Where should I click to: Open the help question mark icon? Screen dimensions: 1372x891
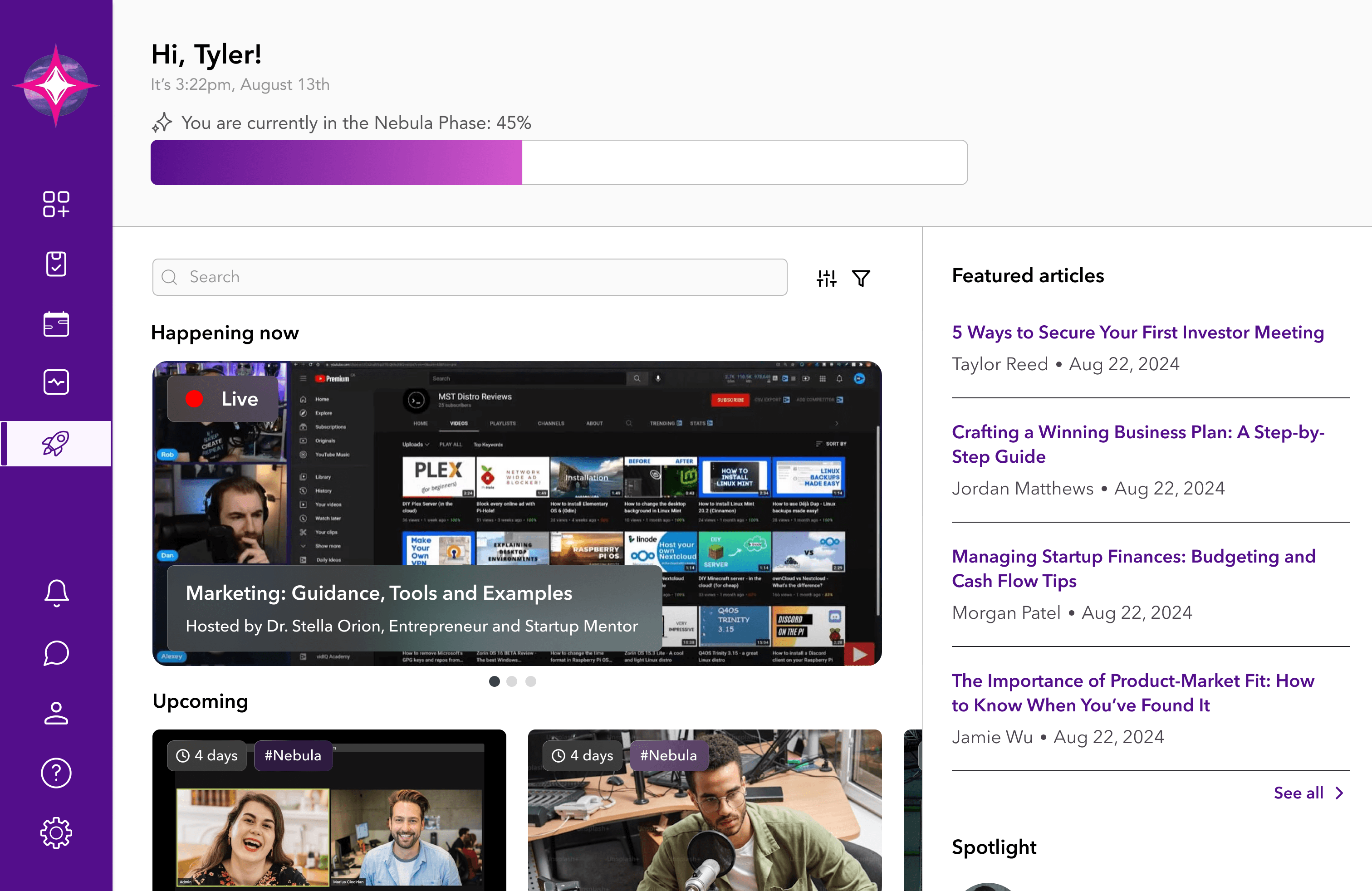[x=56, y=773]
